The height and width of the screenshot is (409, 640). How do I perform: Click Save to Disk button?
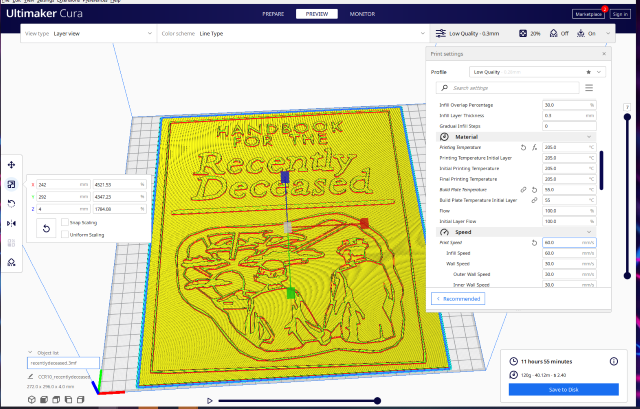click(564, 389)
